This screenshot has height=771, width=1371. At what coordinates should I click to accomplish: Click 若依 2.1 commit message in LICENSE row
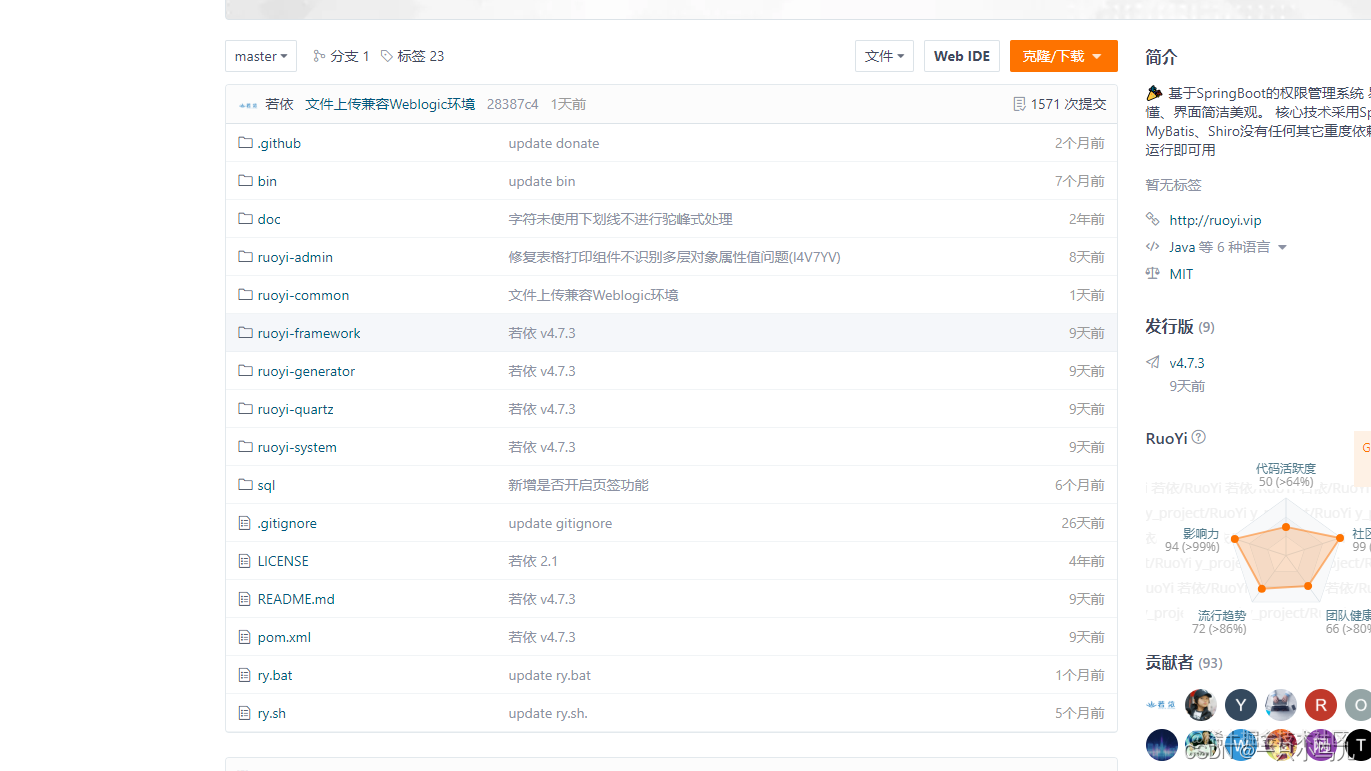(x=533, y=561)
